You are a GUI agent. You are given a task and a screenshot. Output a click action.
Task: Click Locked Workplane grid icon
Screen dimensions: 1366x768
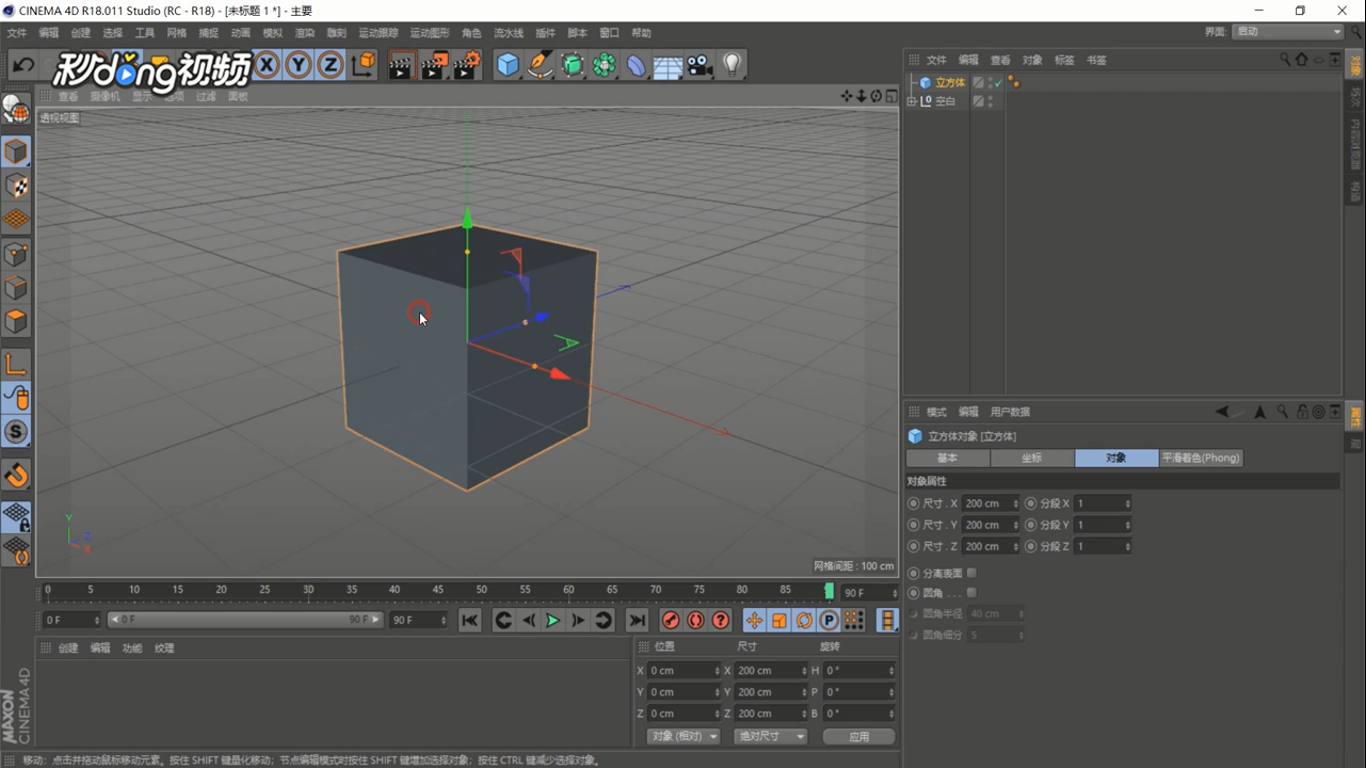tap(16, 517)
